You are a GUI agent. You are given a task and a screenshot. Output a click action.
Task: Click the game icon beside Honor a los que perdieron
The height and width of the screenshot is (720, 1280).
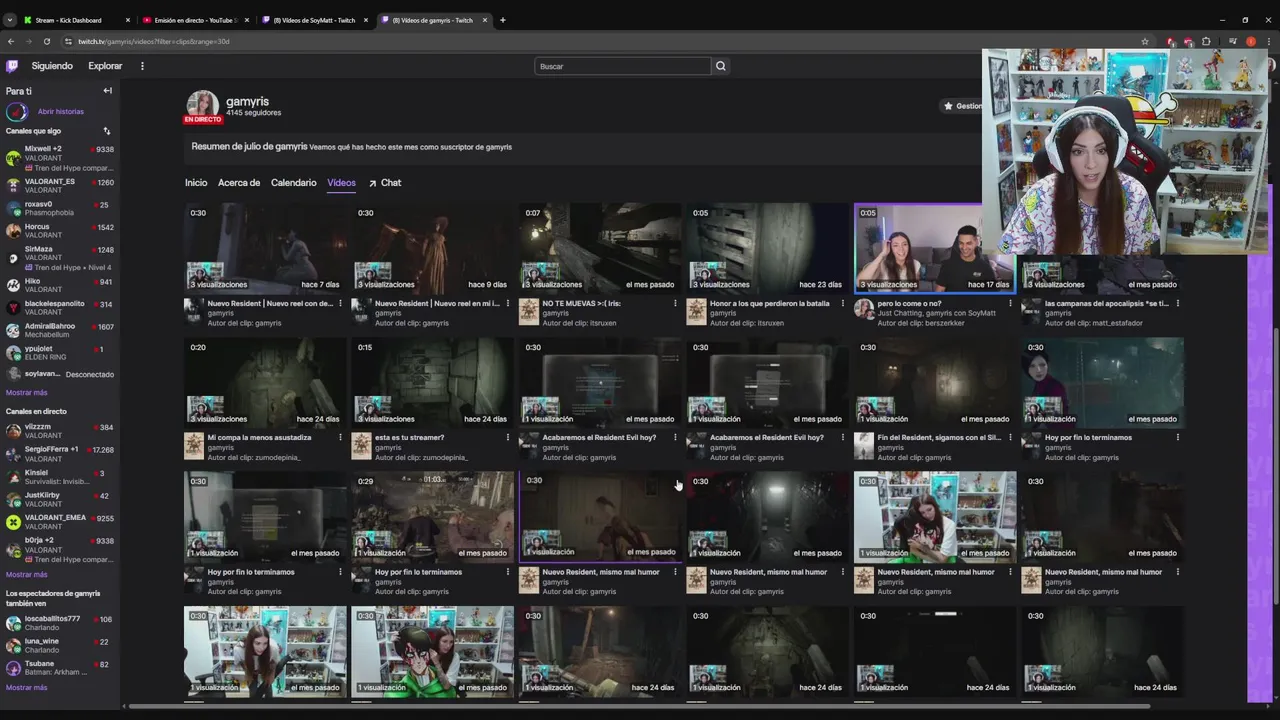(696, 311)
